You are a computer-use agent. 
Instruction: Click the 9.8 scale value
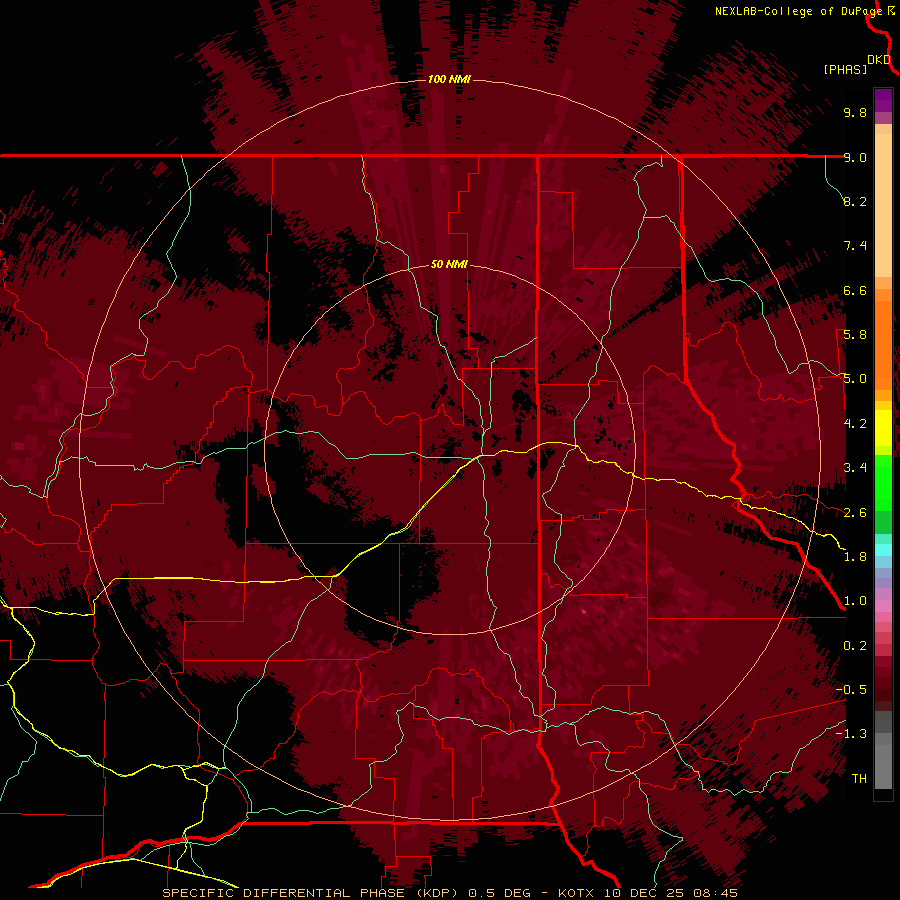coord(855,112)
